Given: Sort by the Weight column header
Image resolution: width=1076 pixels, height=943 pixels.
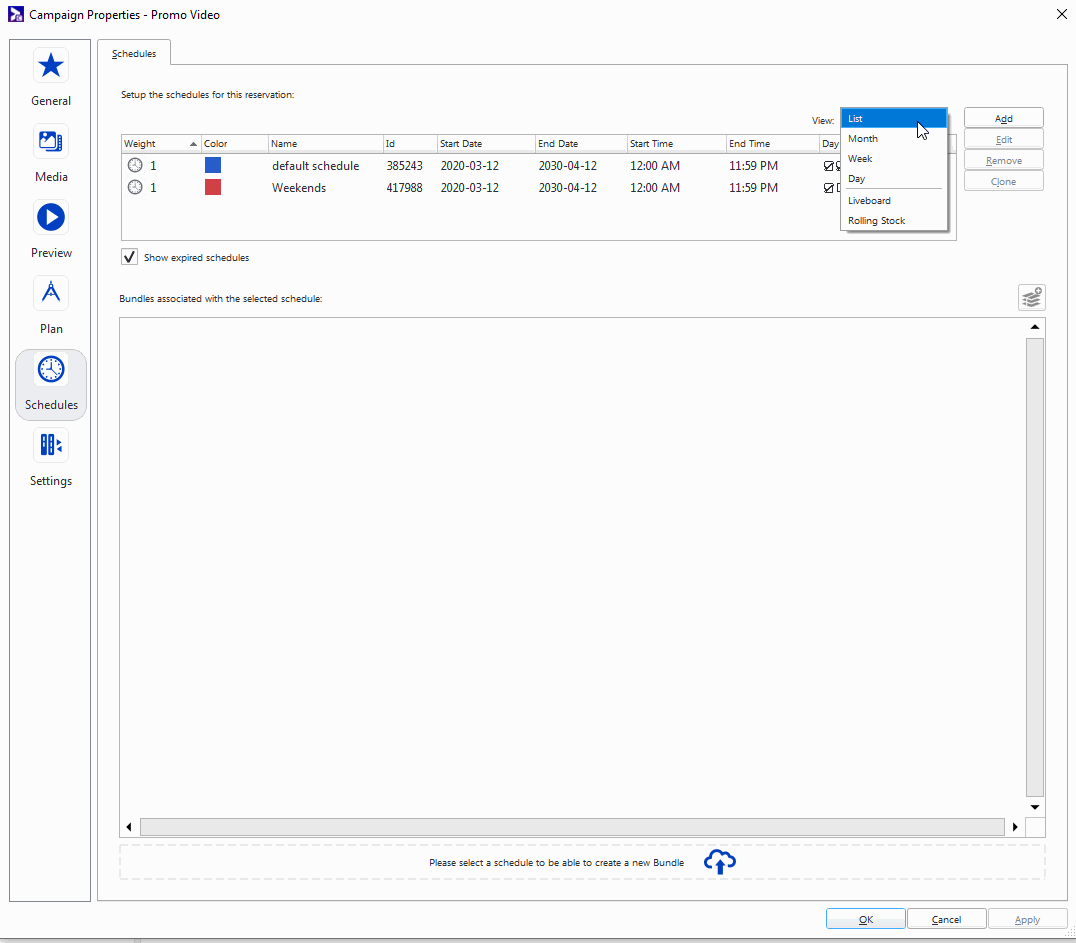Looking at the screenshot, I should tap(160, 144).
